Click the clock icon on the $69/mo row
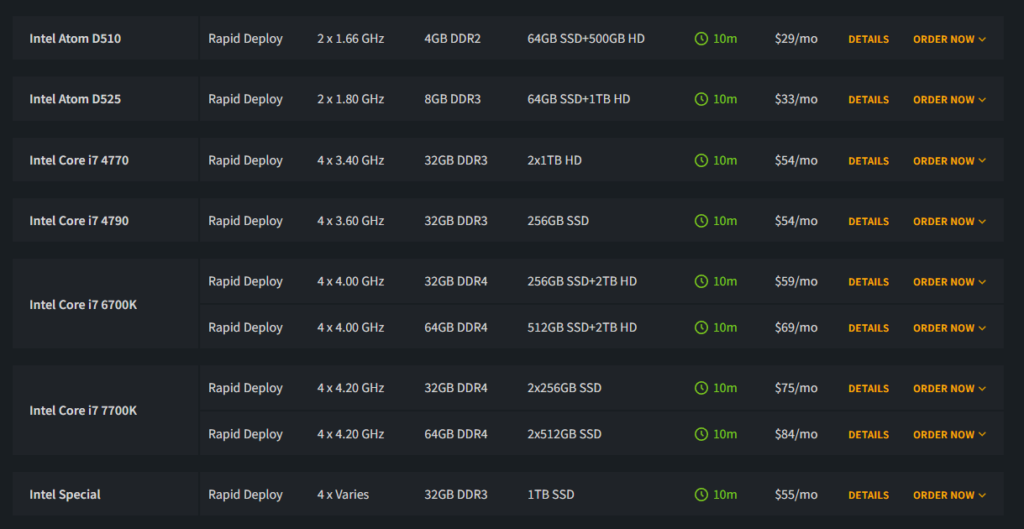1024x529 pixels. pyautogui.click(x=701, y=328)
